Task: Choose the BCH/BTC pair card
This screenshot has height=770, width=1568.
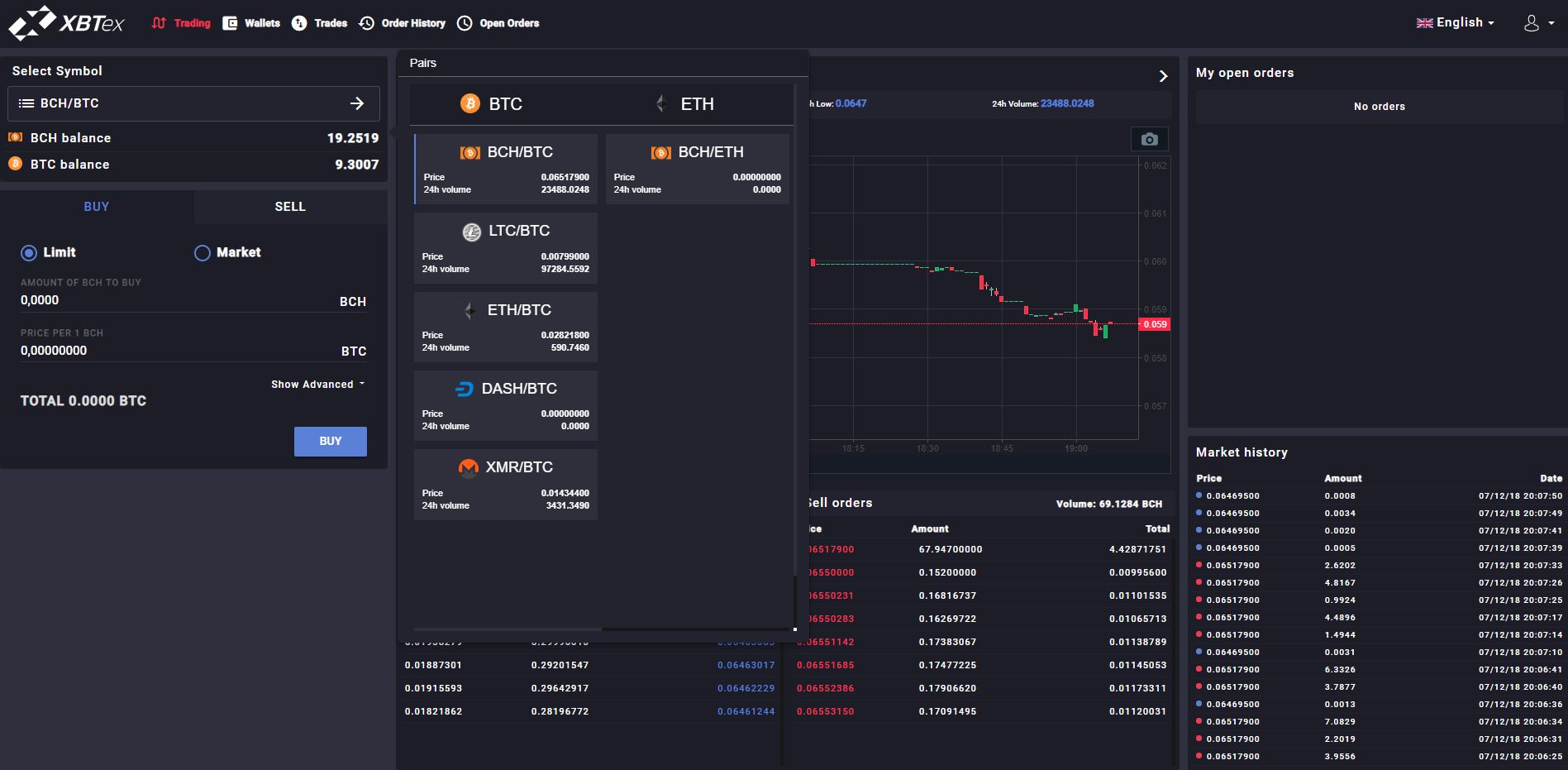Action: [506, 170]
